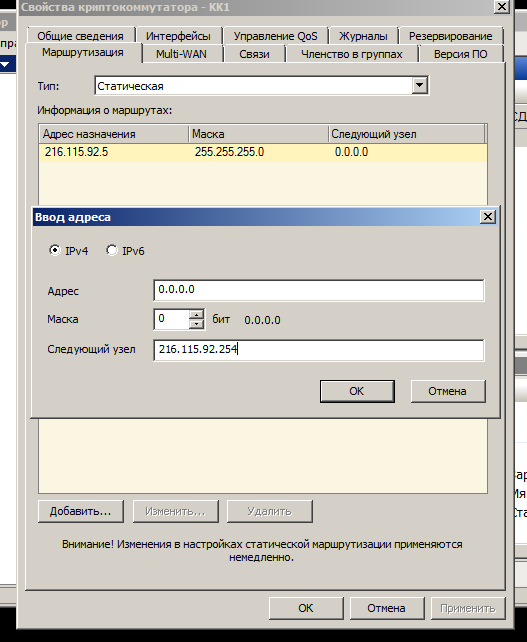Click the Адрес назначения column header
The width and height of the screenshot is (527, 642).
pos(114,134)
